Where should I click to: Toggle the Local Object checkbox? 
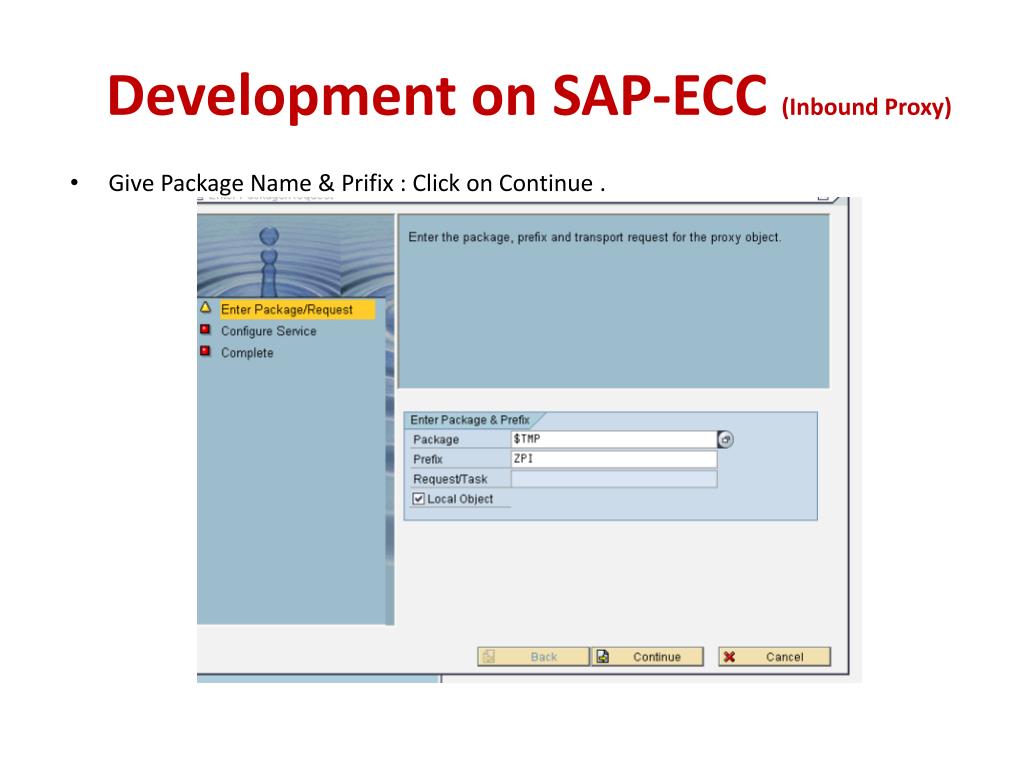(x=419, y=499)
